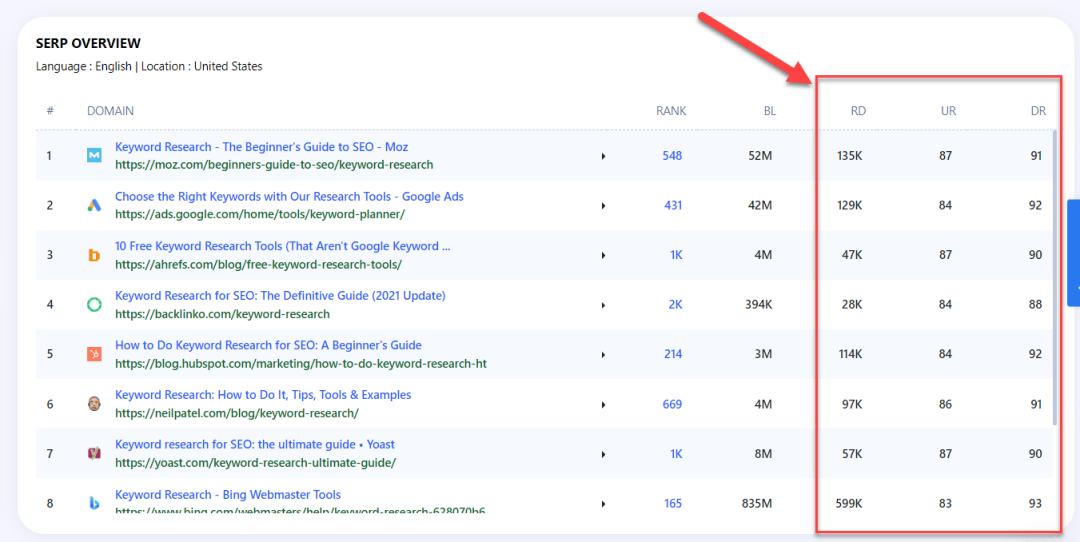Click the 135K referring domains value

[x=849, y=156]
